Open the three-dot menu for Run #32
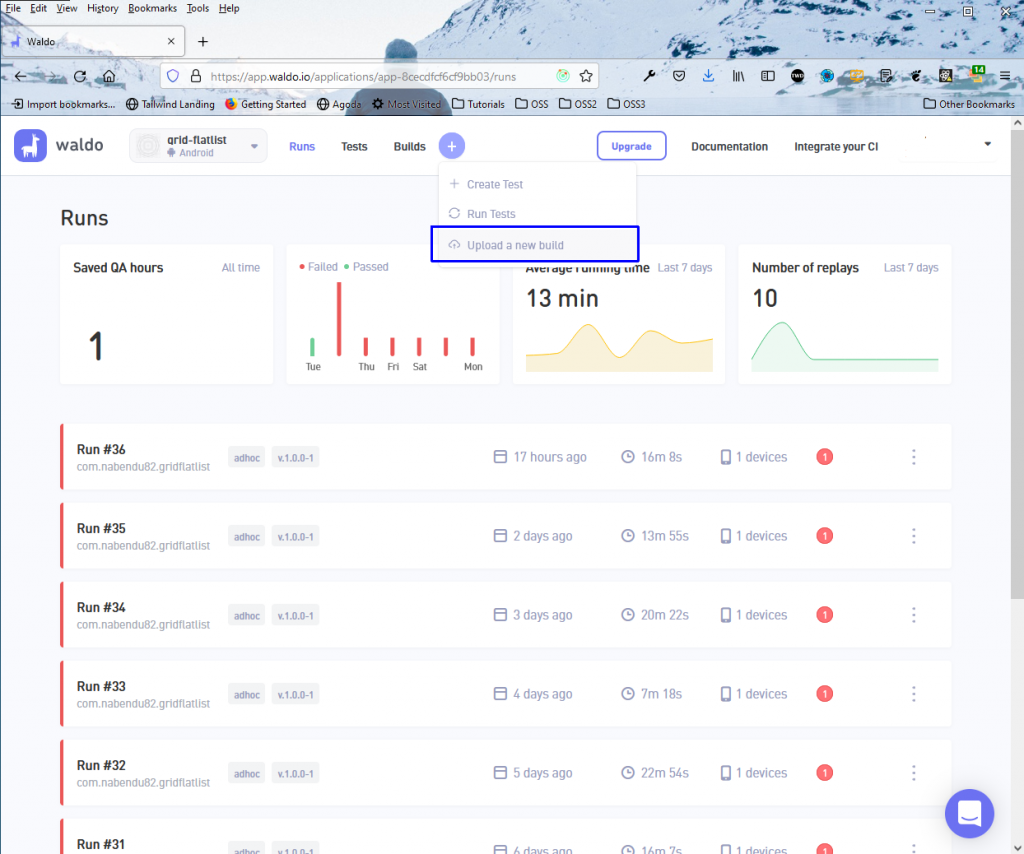This screenshot has height=854, width=1024. click(x=914, y=773)
